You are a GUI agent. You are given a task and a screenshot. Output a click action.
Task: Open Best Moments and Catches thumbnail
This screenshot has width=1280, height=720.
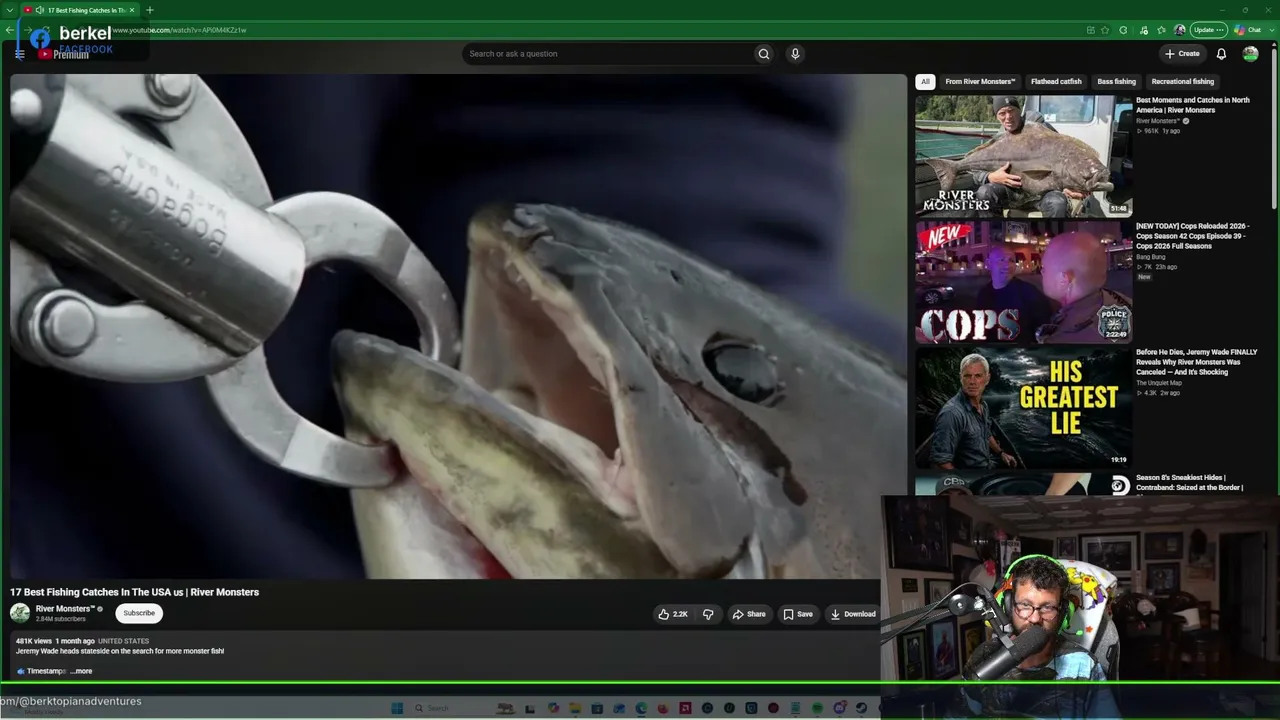1023,156
